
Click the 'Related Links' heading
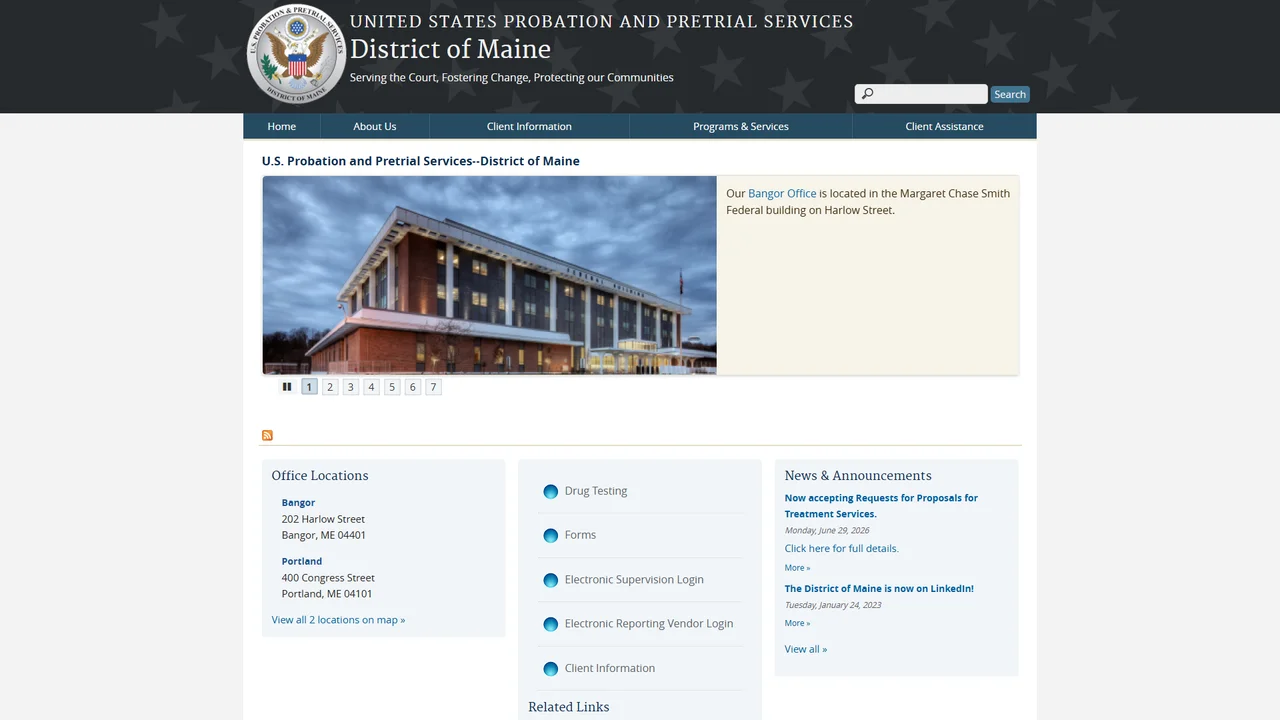coord(569,707)
